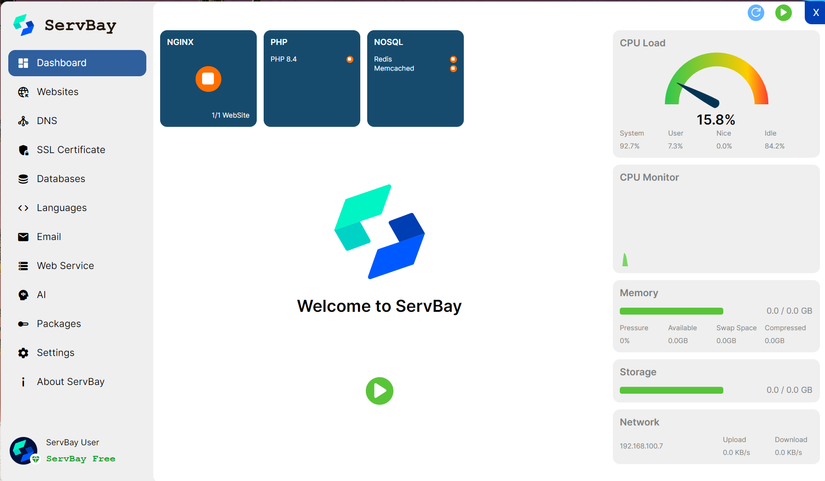Toggle the Redis status indicator
This screenshot has height=481, width=825.
(453, 59)
